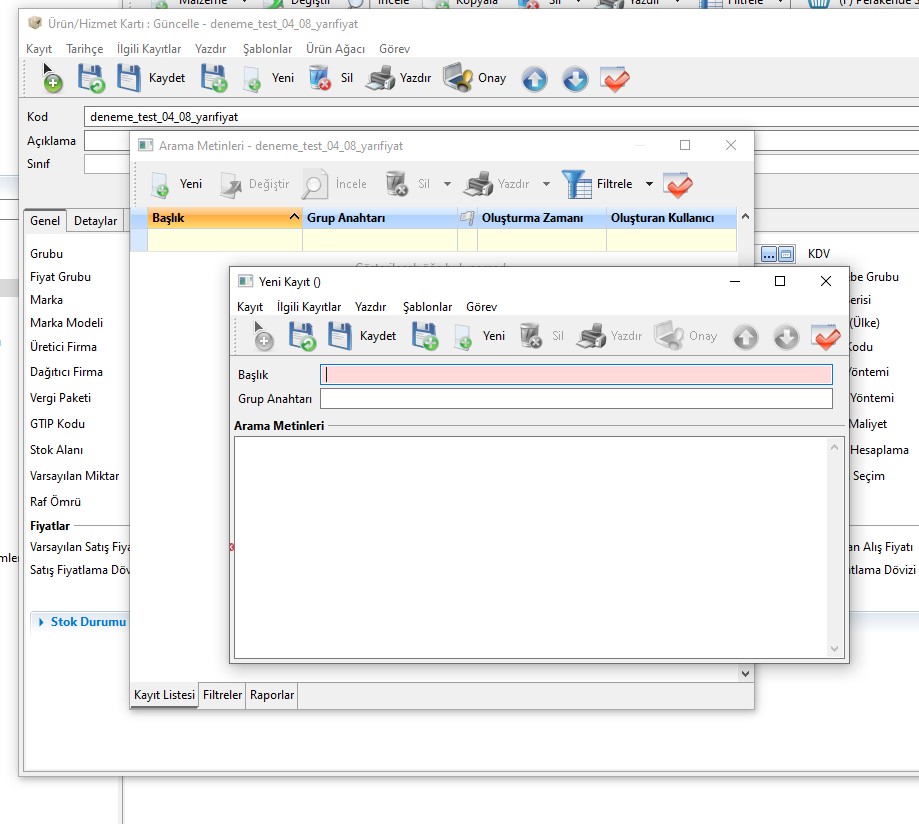
Task: Open the Detaylar tab
Action: (x=95, y=221)
